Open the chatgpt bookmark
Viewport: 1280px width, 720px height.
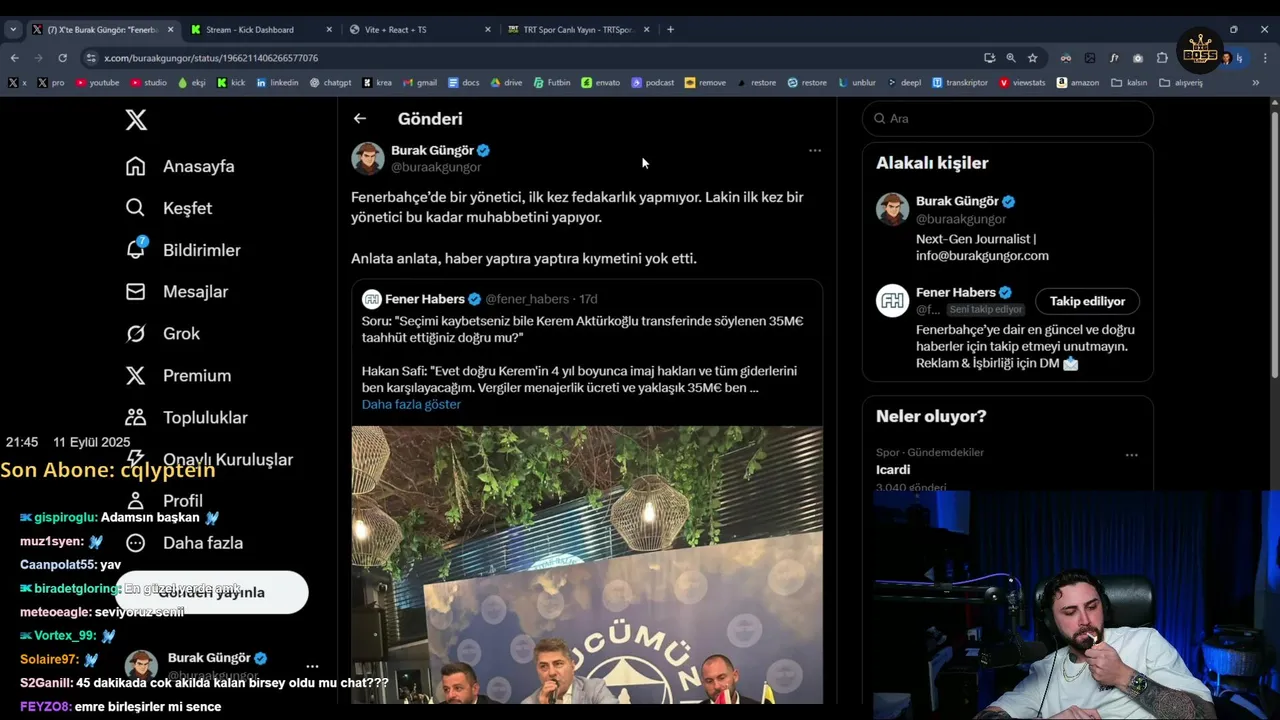pyautogui.click(x=331, y=83)
